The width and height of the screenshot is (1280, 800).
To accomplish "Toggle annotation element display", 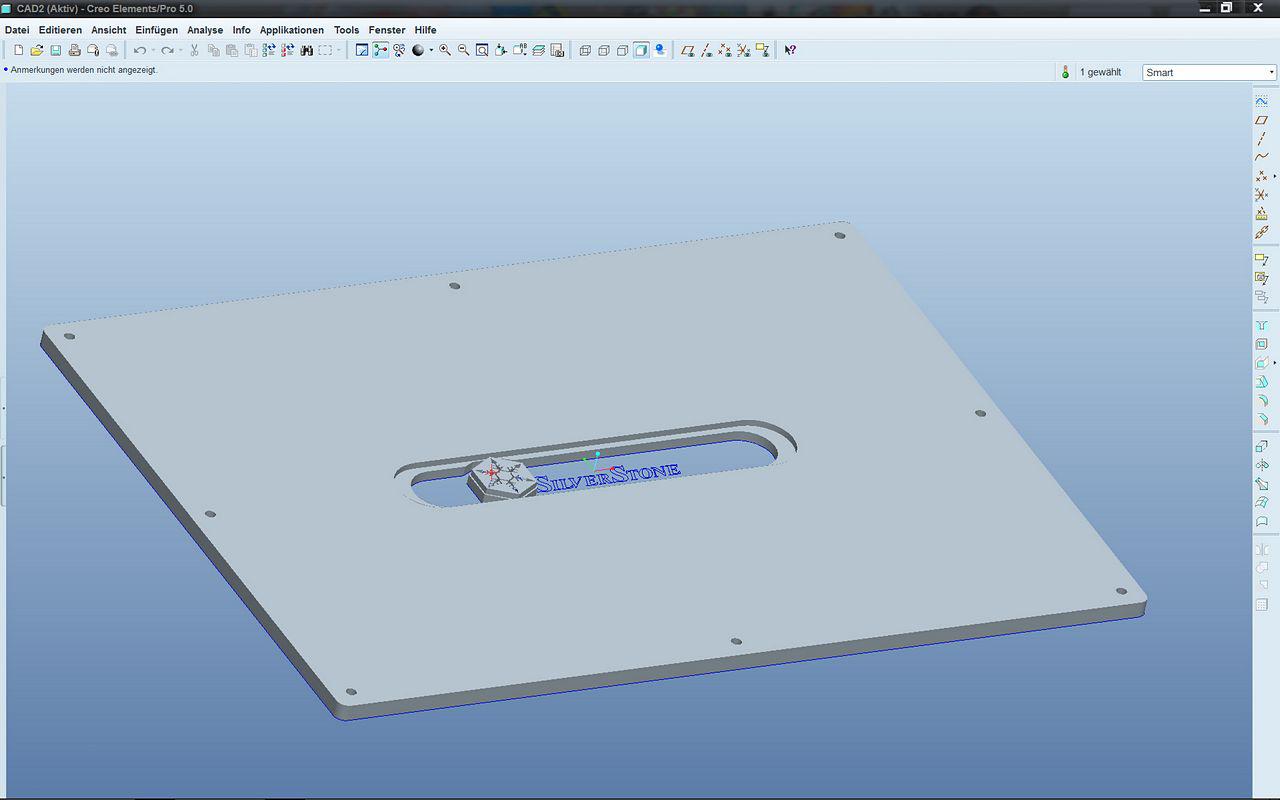I will 762,50.
